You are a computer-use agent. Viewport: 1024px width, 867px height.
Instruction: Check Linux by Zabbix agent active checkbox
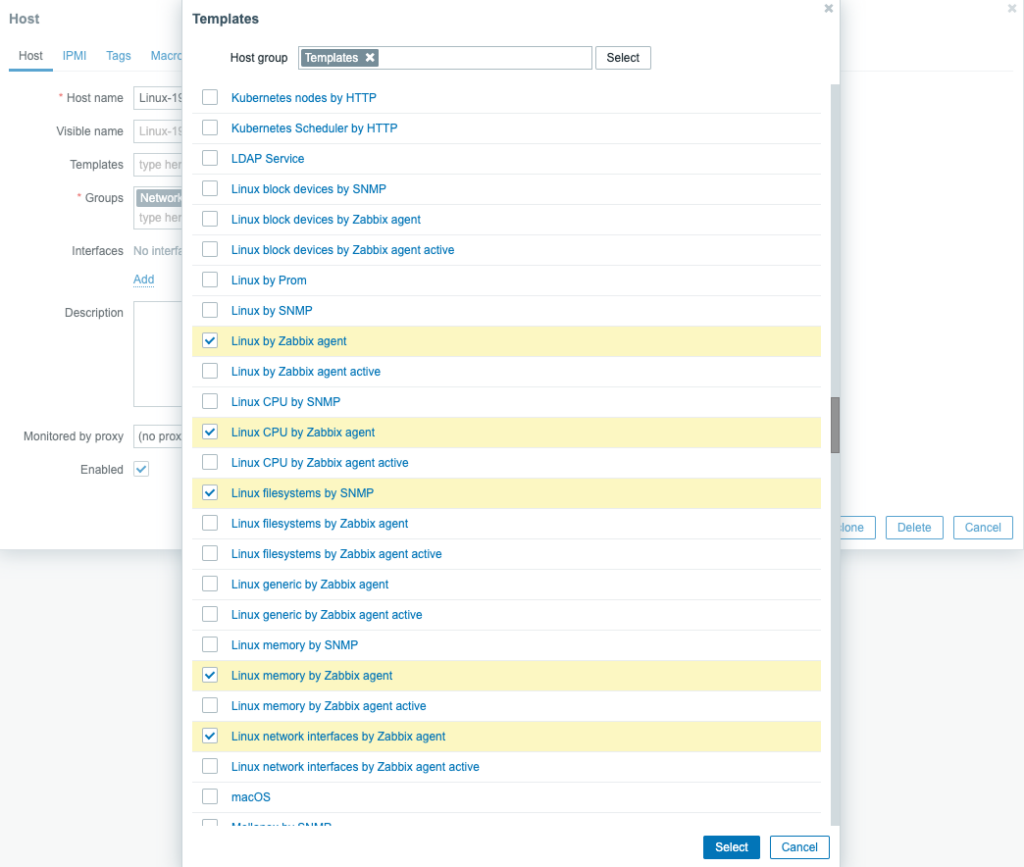210,371
